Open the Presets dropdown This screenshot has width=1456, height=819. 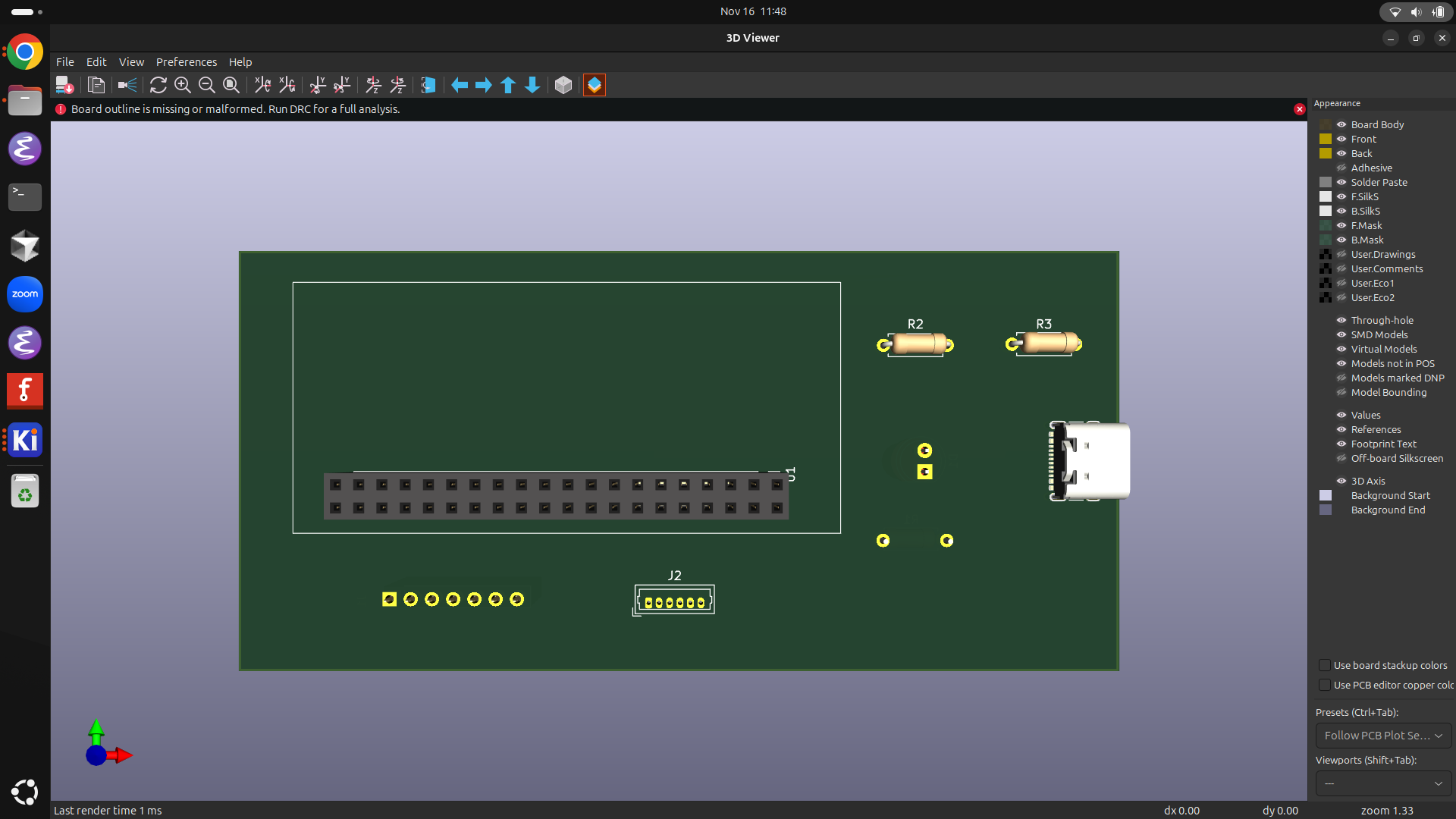[x=1383, y=736]
